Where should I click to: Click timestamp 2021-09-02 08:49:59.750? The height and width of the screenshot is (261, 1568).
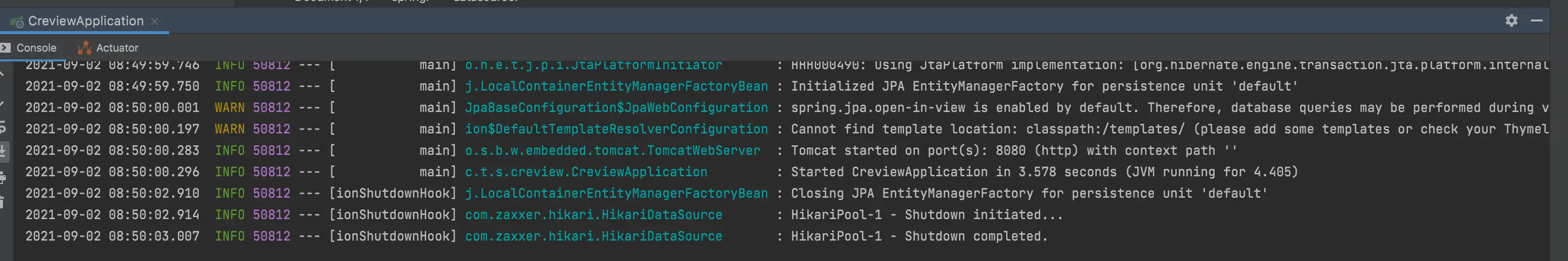(112, 87)
